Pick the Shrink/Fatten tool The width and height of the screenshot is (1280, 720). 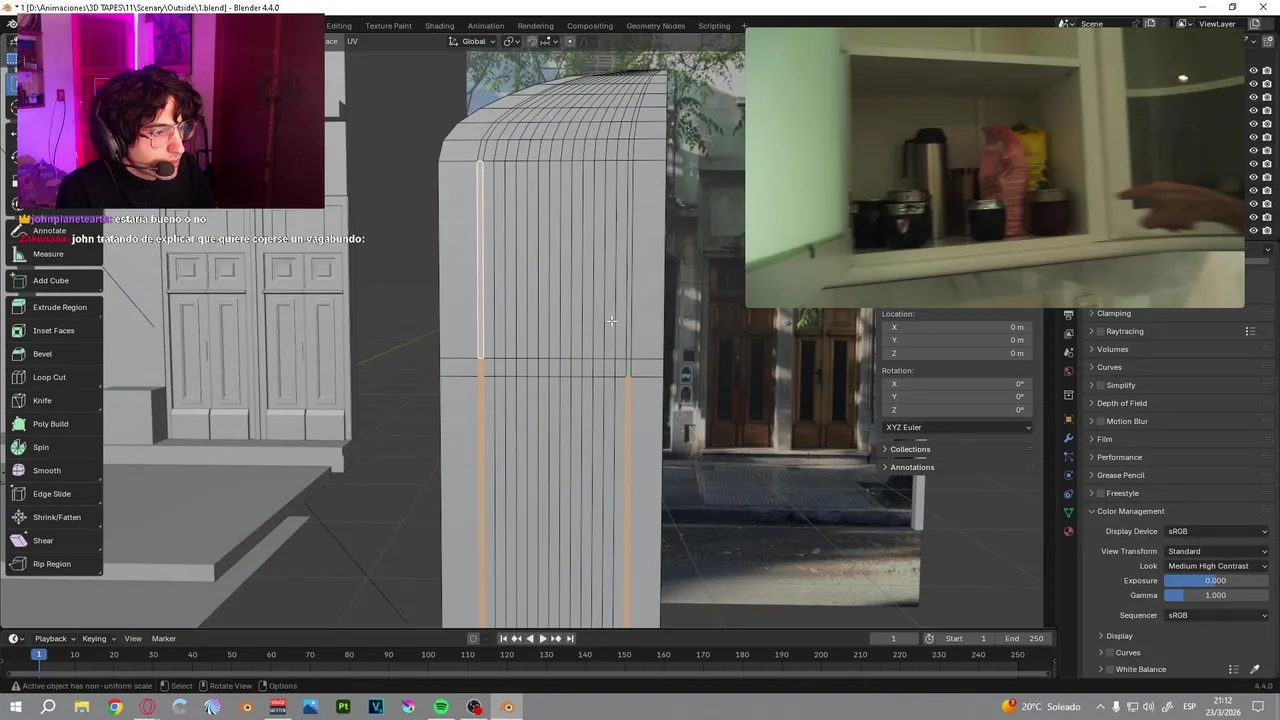coord(52,517)
